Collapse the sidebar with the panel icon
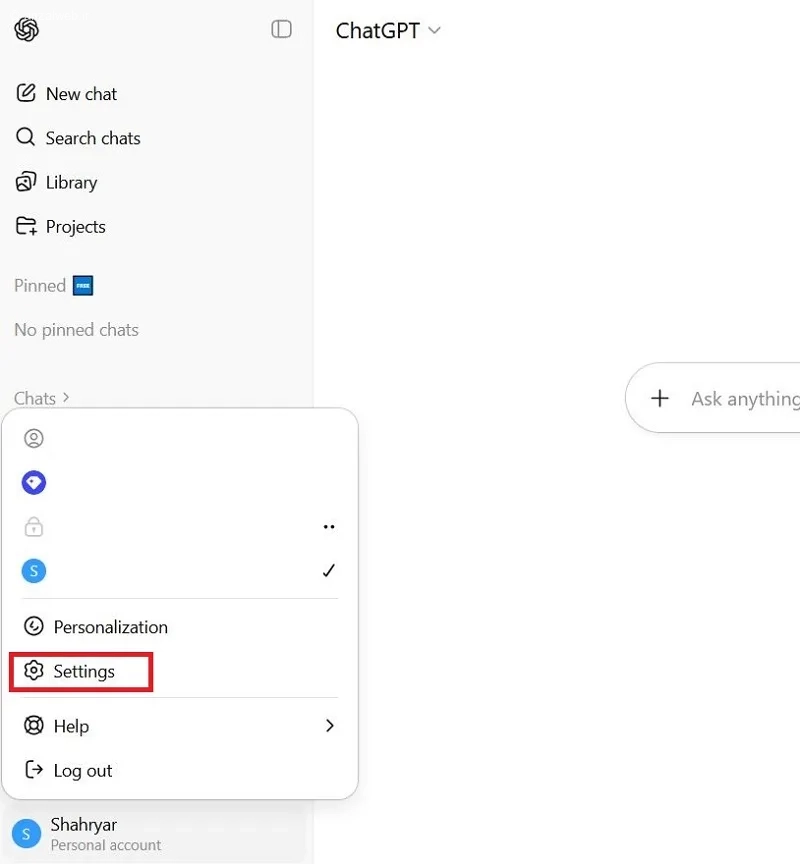 (x=282, y=30)
